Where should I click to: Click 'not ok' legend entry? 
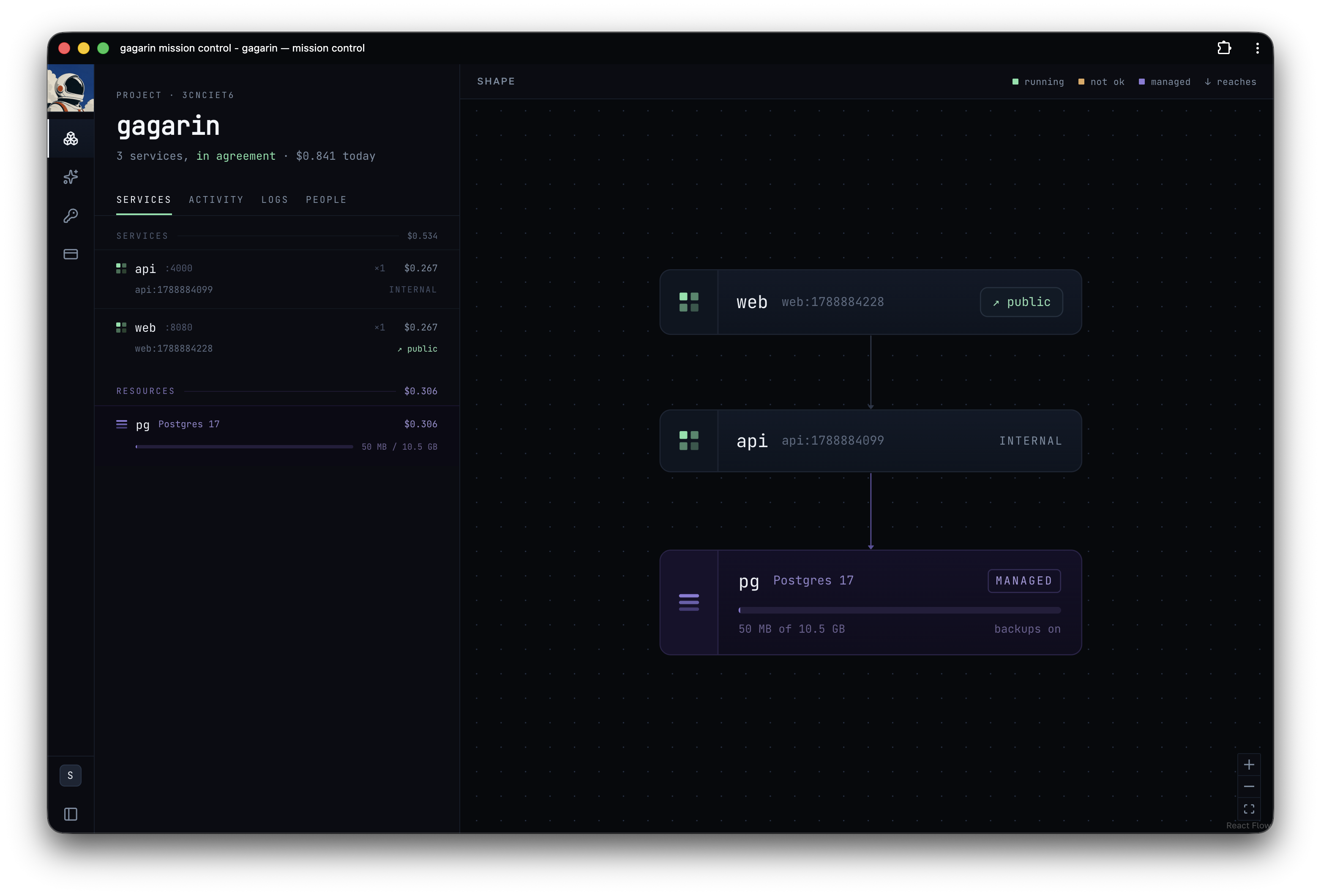(x=1101, y=82)
